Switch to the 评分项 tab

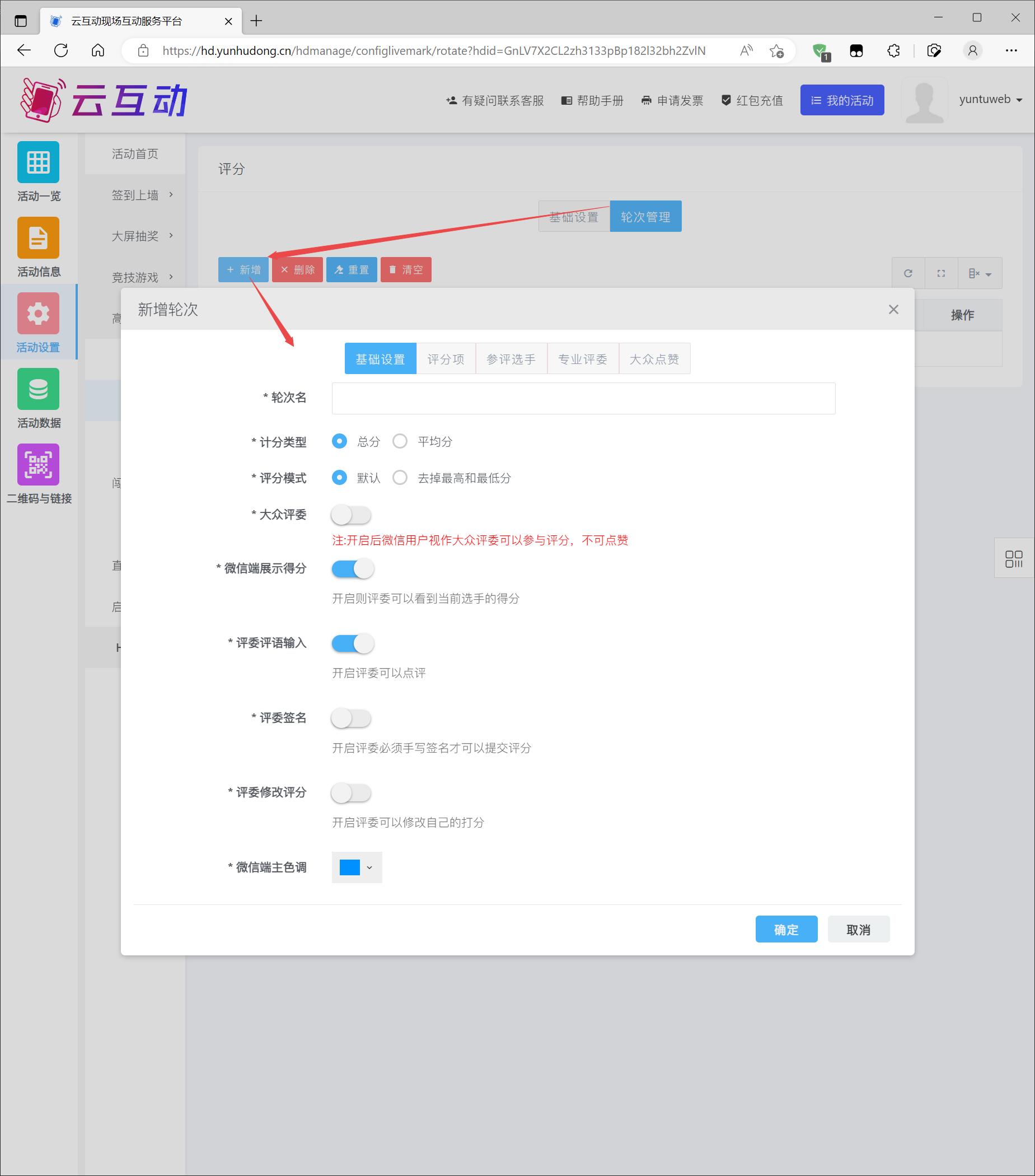pos(446,359)
